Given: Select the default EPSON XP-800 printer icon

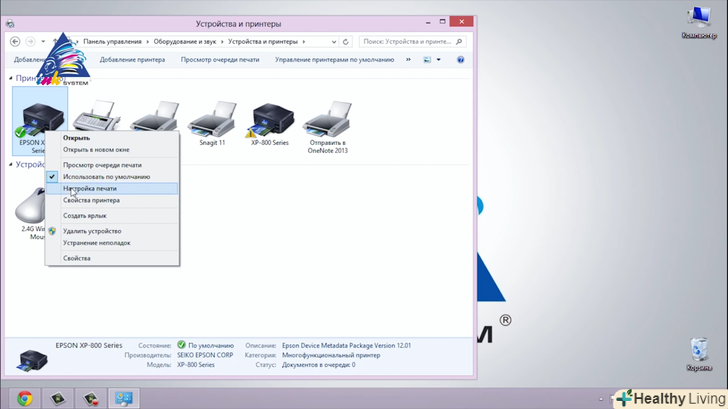Looking at the screenshot, I should (x=40, y=120).
